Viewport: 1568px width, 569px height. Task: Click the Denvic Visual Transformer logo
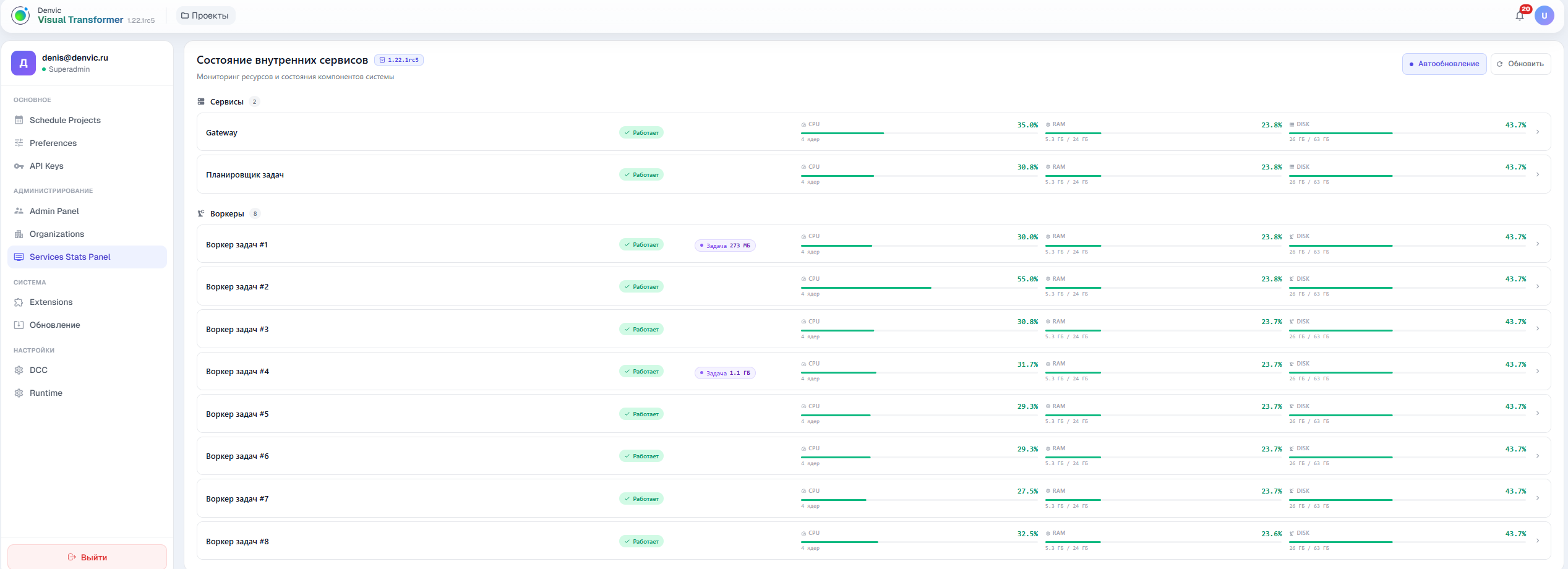pyautogui.click(x=20, y=15)
